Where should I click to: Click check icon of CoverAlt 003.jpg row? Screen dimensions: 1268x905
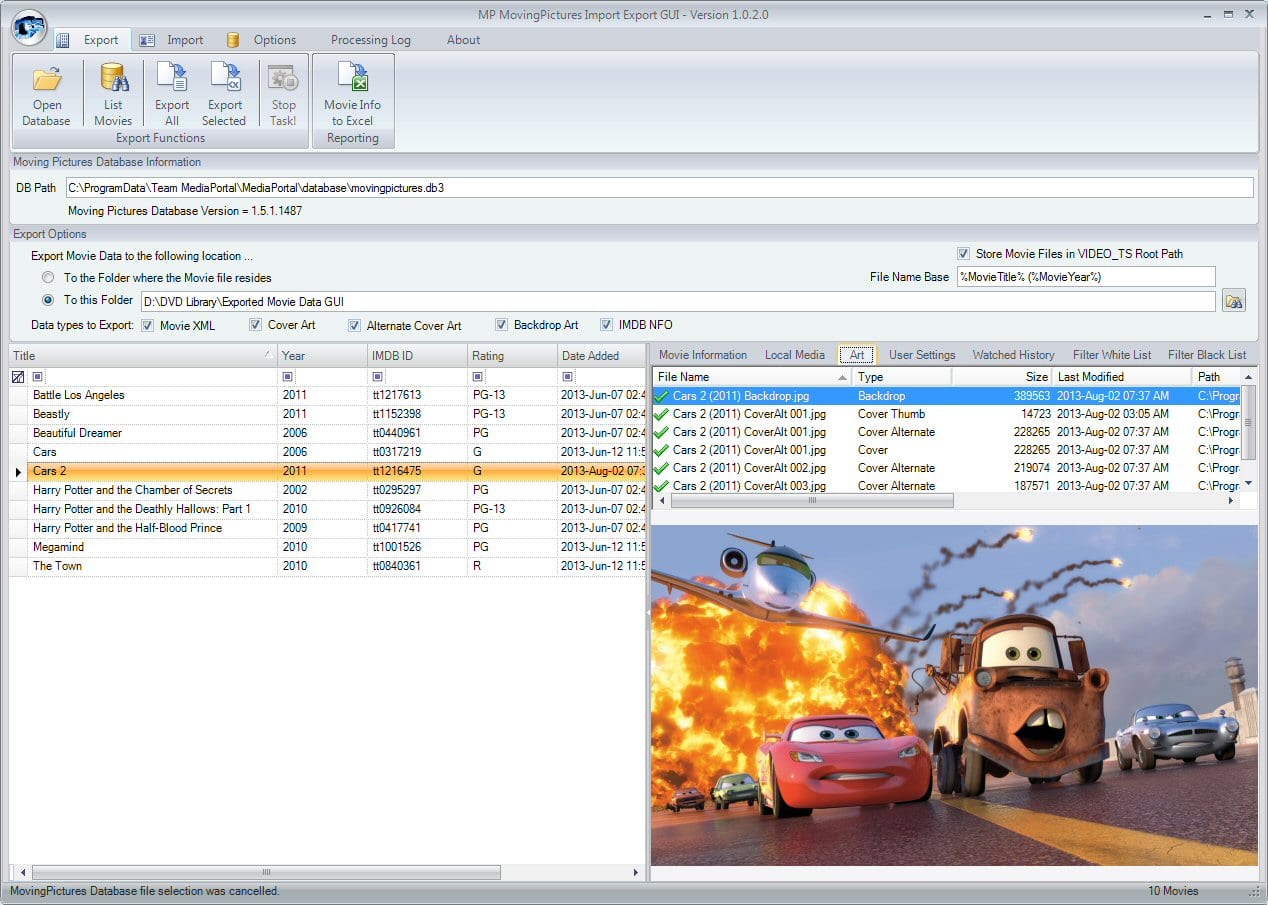point(661,486)
